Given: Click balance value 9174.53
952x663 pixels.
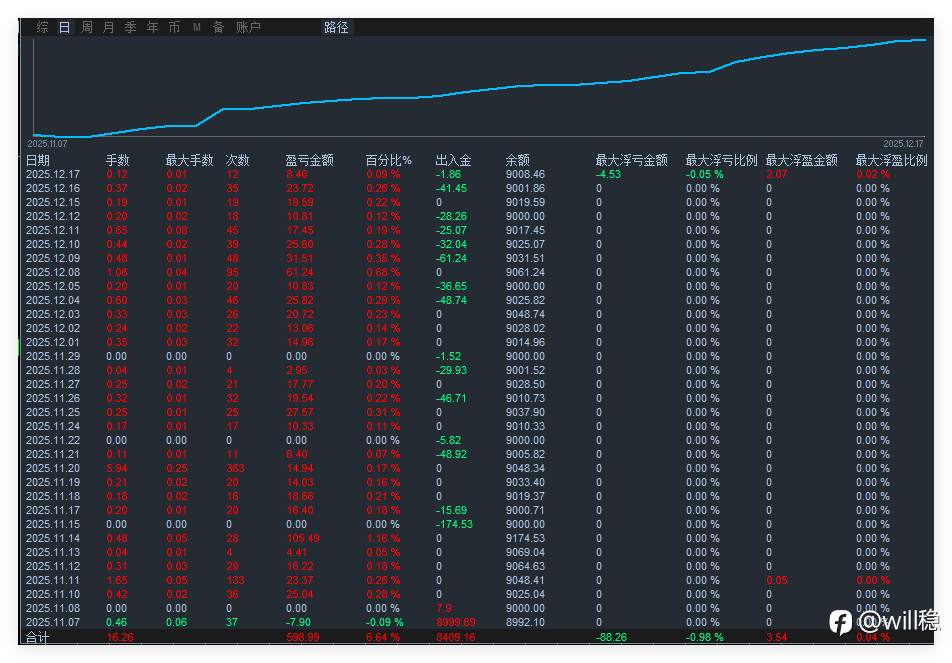Looking at the screenshot, I should (525, 539).
